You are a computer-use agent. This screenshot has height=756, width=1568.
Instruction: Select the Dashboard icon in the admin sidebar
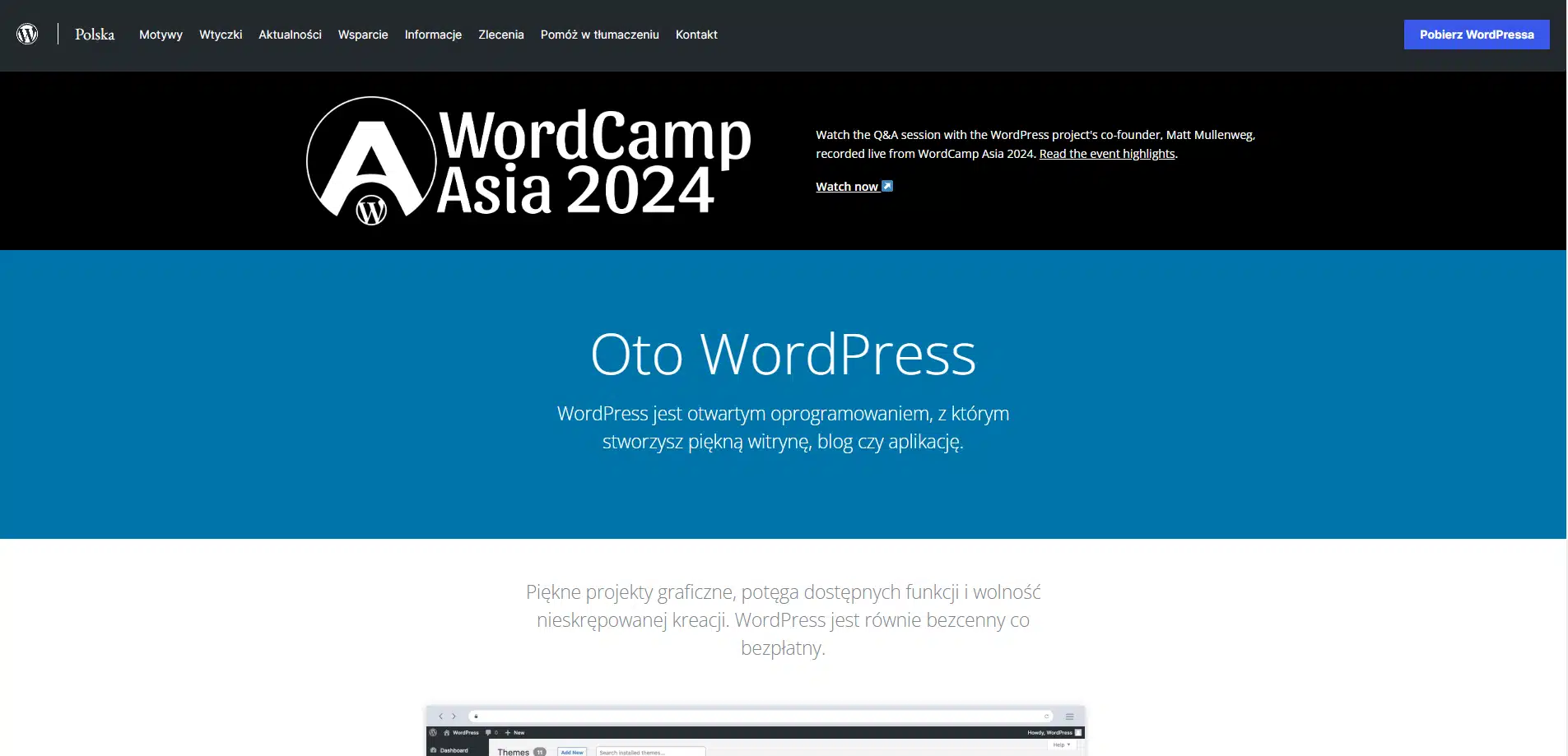tap(435, 751)
